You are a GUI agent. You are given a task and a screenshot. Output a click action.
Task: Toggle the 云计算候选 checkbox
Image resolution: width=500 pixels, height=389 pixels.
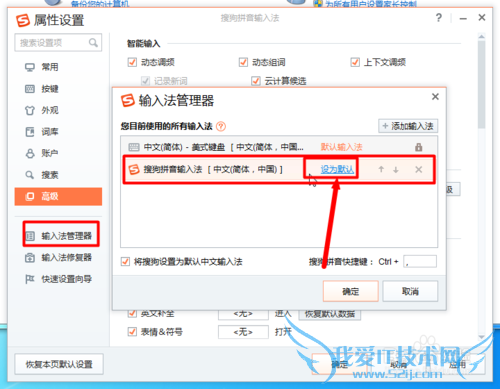256,81
